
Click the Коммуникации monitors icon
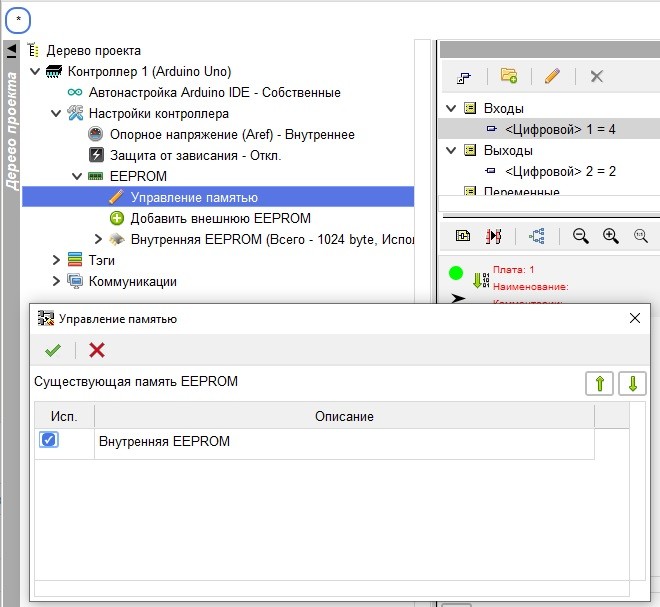[75, 281]
